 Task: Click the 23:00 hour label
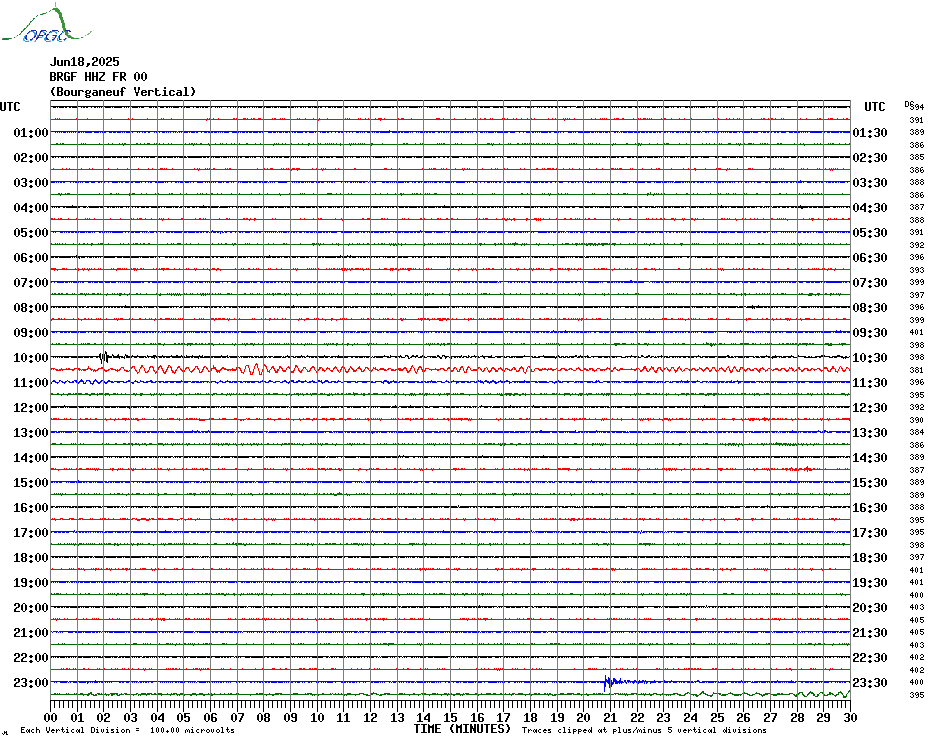31,683
